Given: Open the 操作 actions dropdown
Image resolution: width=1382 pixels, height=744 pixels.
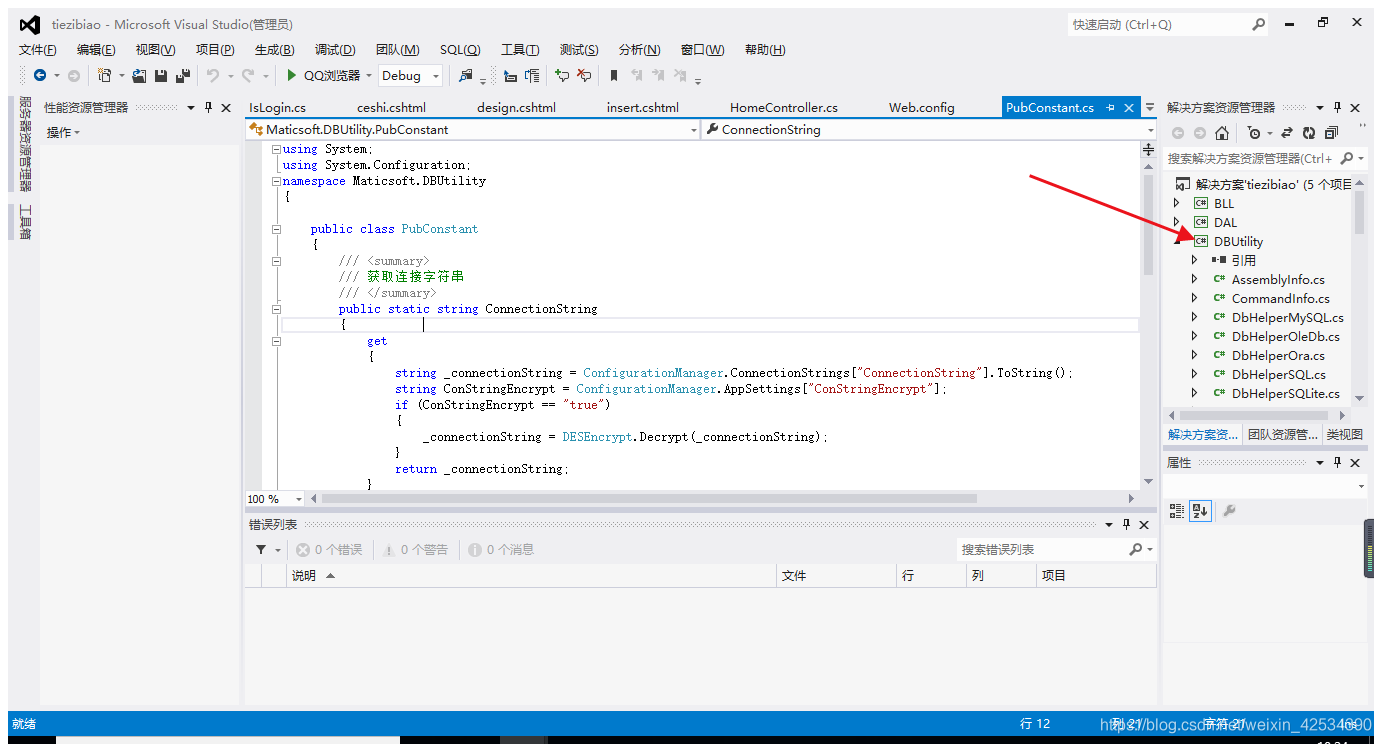Looking at the screenshot, I should (x=63, y=132).
